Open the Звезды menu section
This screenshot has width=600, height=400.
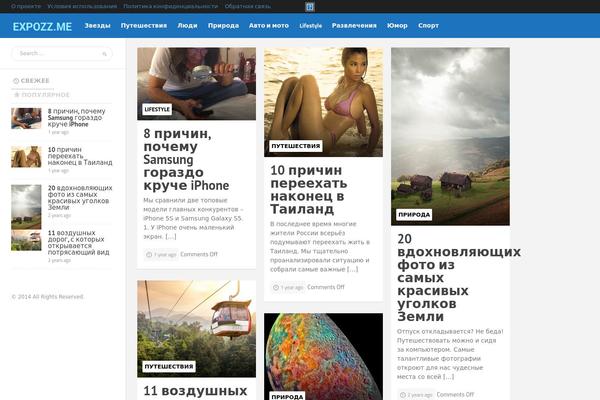[x=97, y=26]
